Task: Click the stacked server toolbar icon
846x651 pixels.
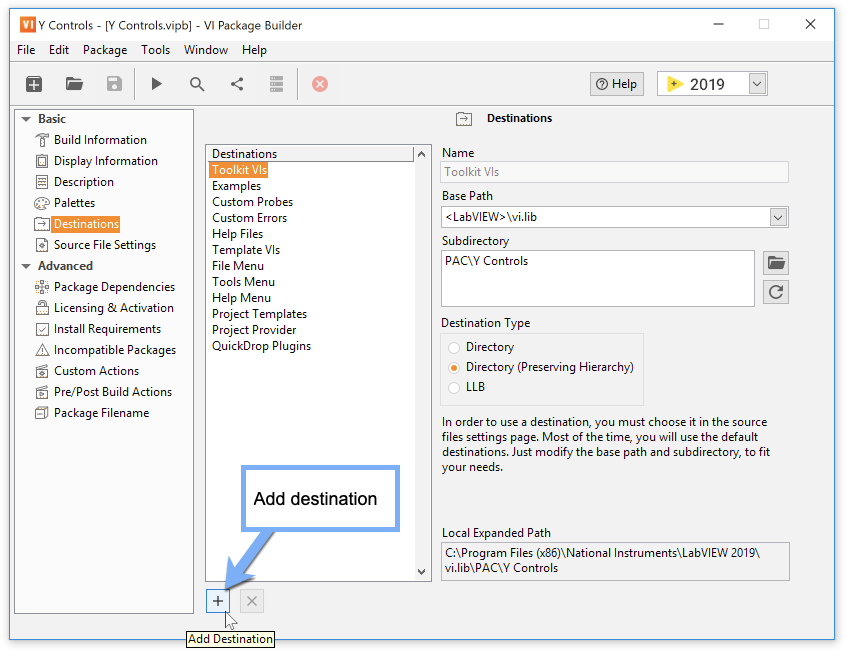Action: click(276, 84)
